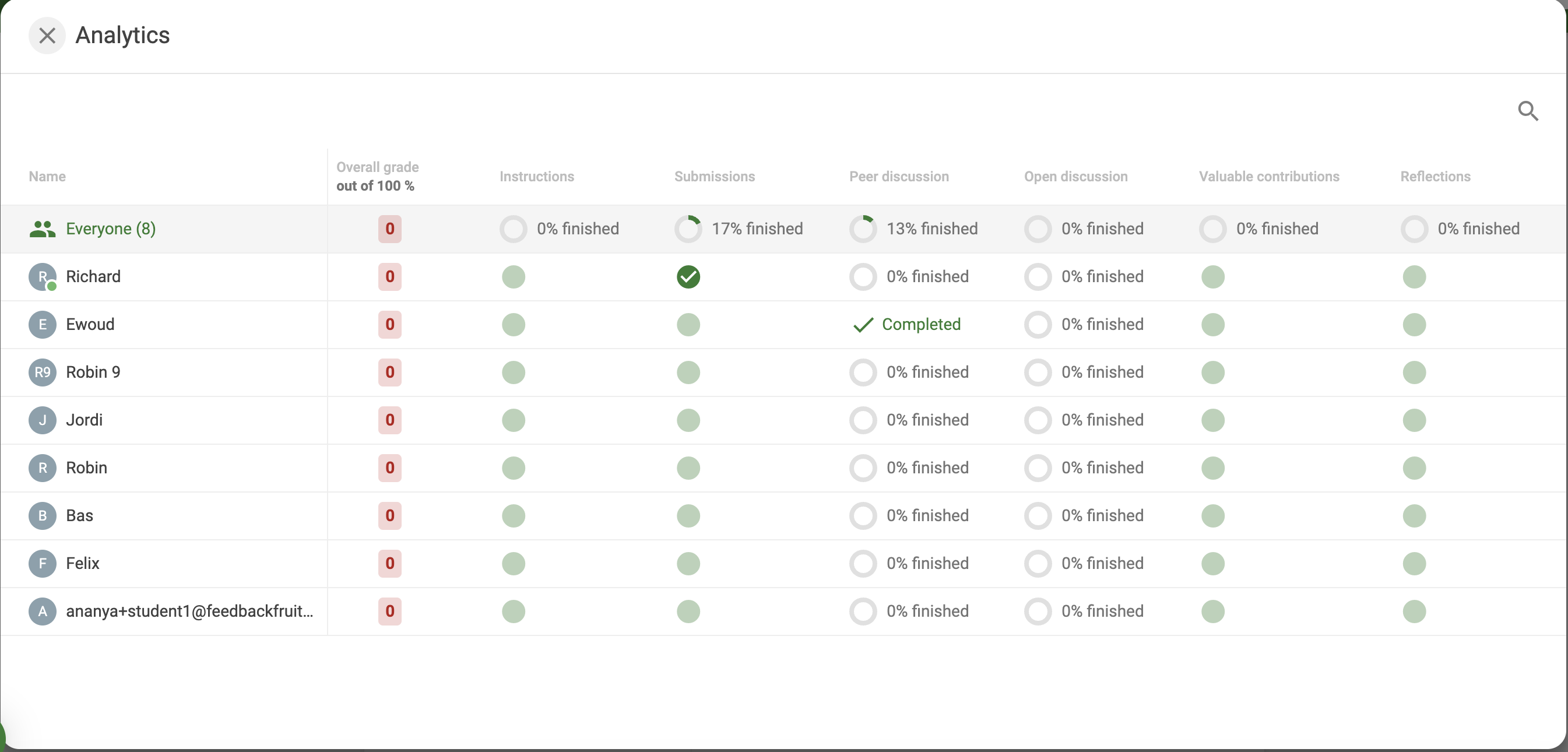1568x752 pixels.
Task: Sort by Instructions column header
Action: tap(537, 177)
